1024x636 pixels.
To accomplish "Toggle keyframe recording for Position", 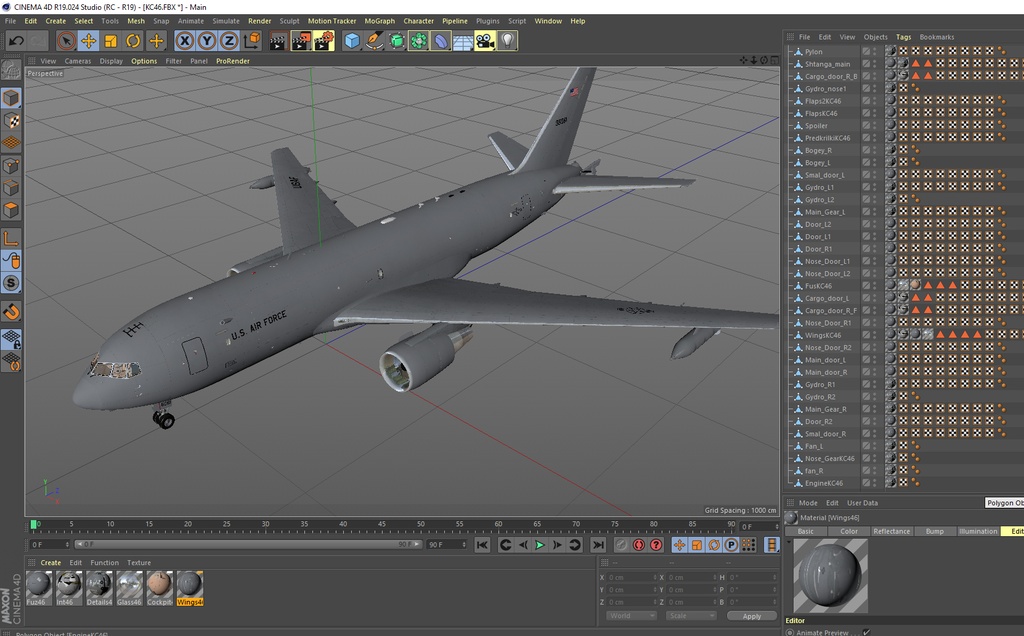I will pos(680,545).
